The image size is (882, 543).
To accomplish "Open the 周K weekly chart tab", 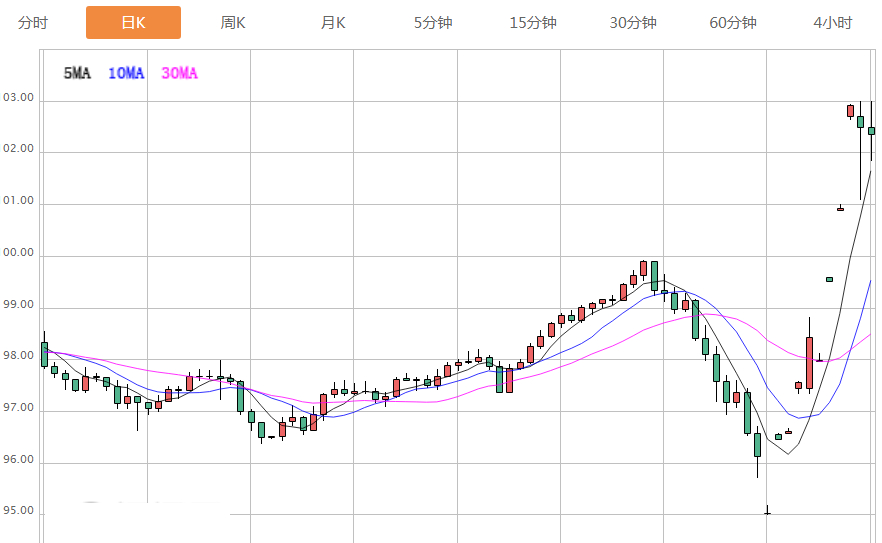I will pyautogui.click(x=233, y=23).
